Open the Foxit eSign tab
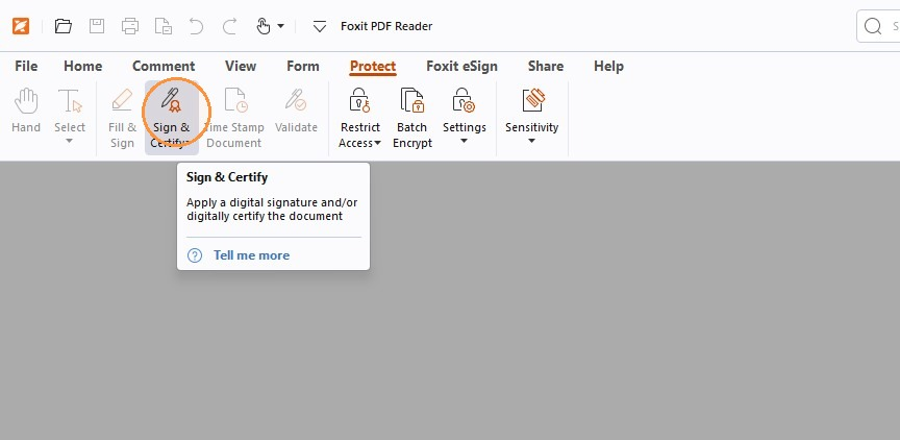 tap(462, 66)
